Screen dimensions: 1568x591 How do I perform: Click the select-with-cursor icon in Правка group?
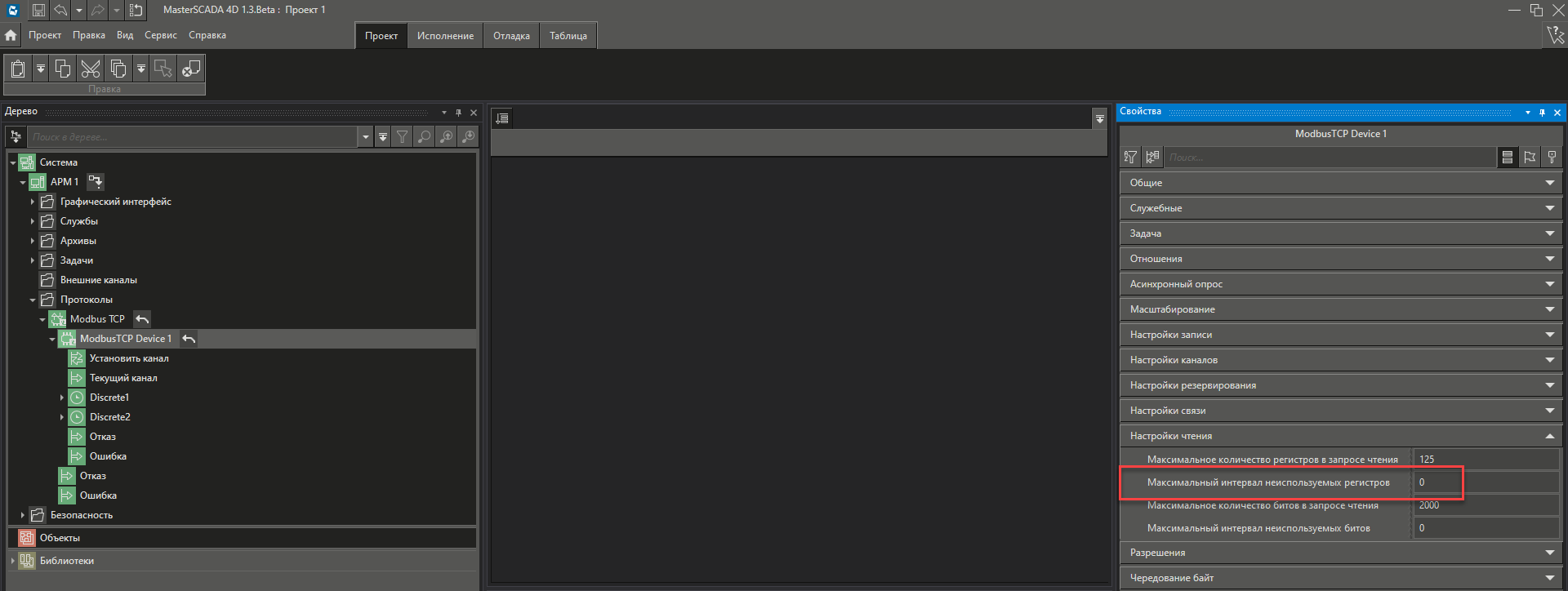163,69
